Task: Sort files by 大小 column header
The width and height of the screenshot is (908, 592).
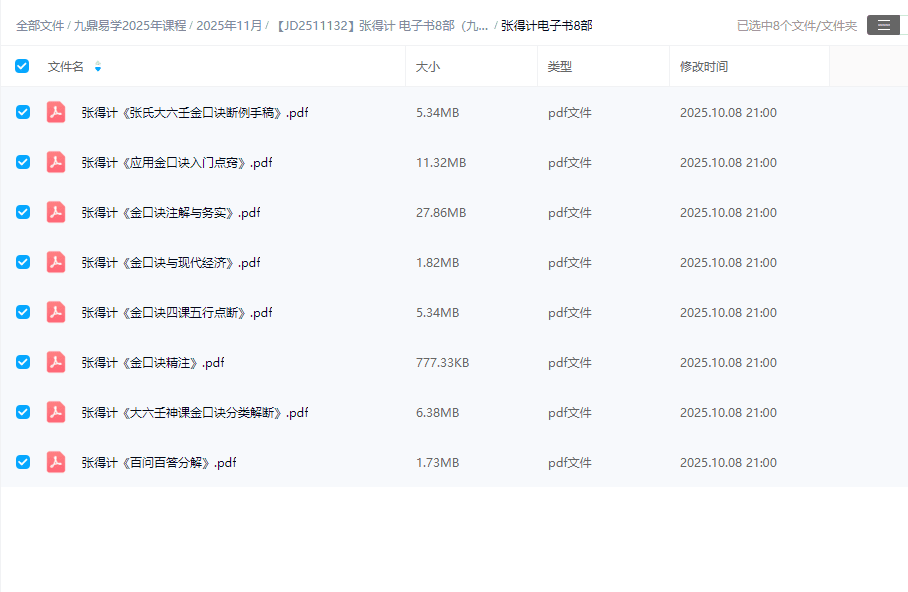Action: pos(428,67)
